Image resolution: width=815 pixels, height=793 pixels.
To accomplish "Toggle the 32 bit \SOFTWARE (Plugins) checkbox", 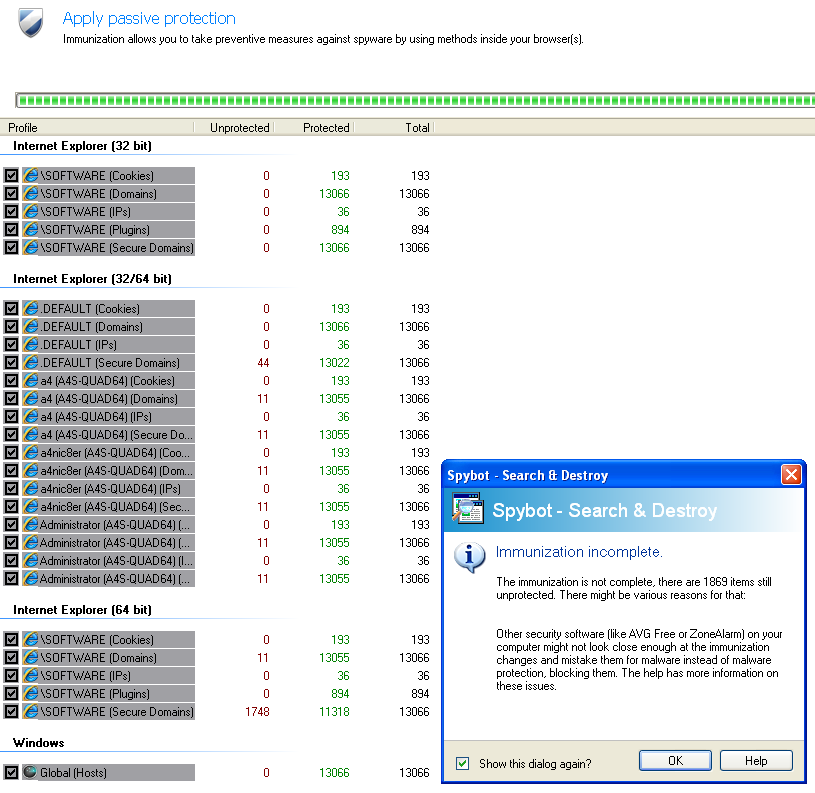I will (11, 230).
